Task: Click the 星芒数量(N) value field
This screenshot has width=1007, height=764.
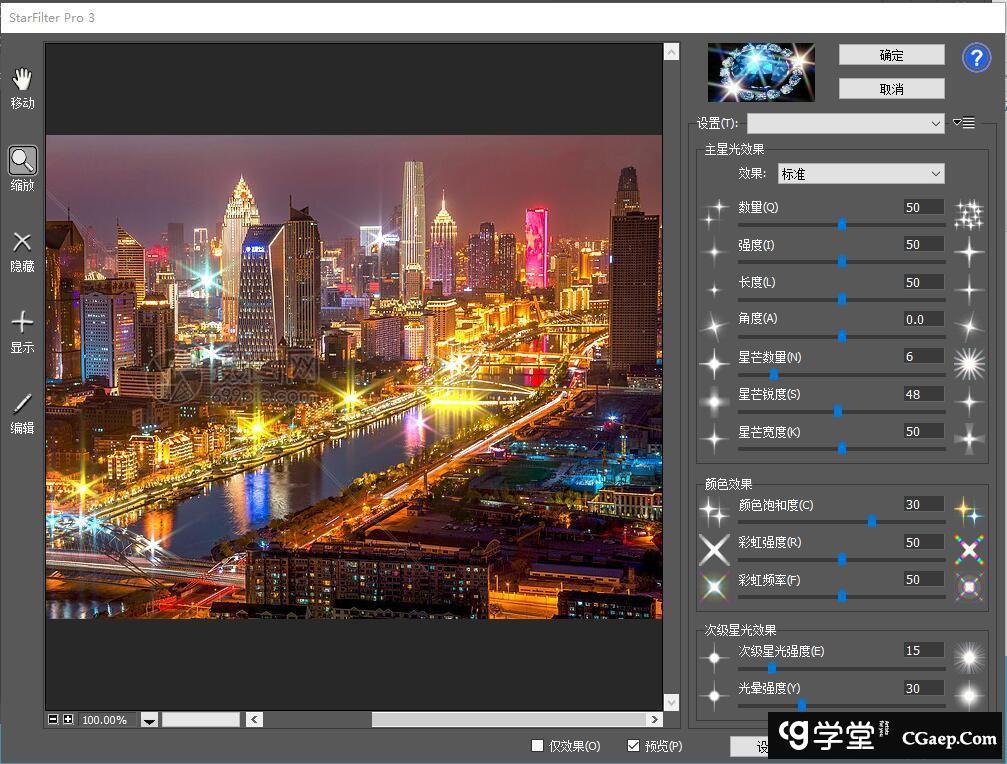Action: point(923,357)
